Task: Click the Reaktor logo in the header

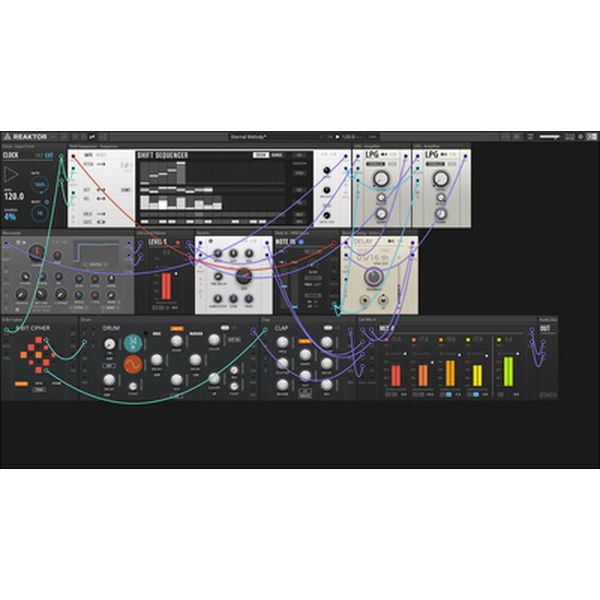Action: [22, 138]
